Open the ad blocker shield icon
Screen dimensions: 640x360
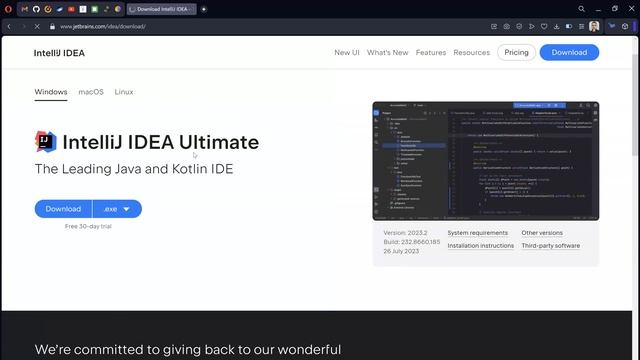[519, 27]
